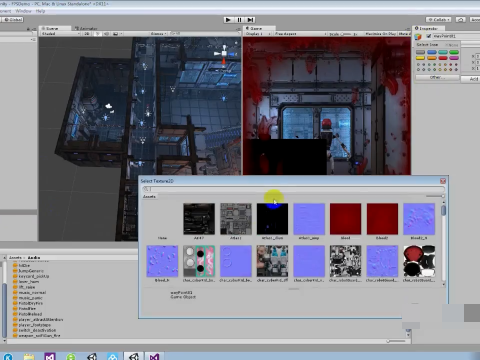
Task: Click the Other... button in Select Icon
Action: point(437,77)
